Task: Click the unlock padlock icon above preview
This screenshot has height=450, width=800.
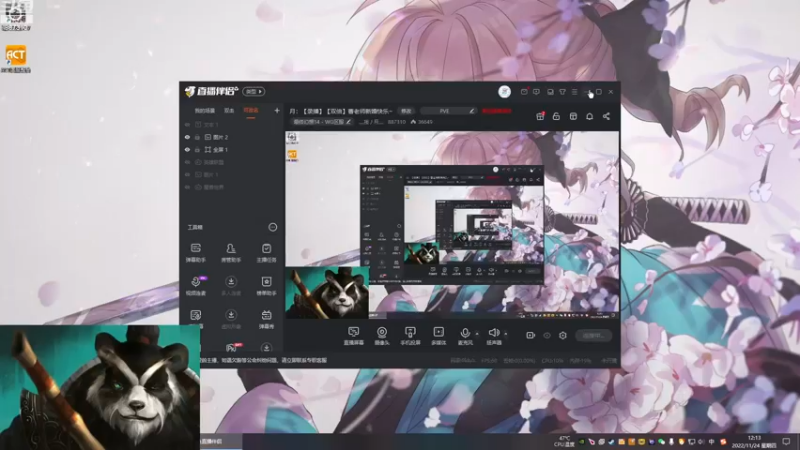Action: (x=556, y=116)
